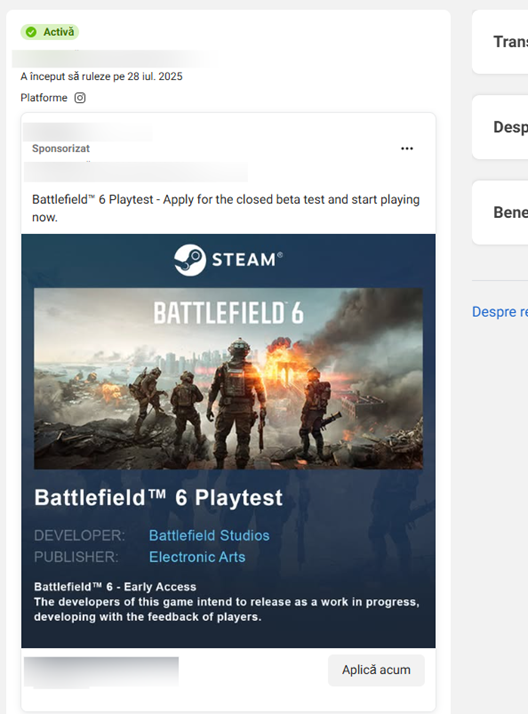Image resolution: width=528 pixels, height=714 pixels.
Task: Click the Aplică acum button
Action: (x=376, y=670)
